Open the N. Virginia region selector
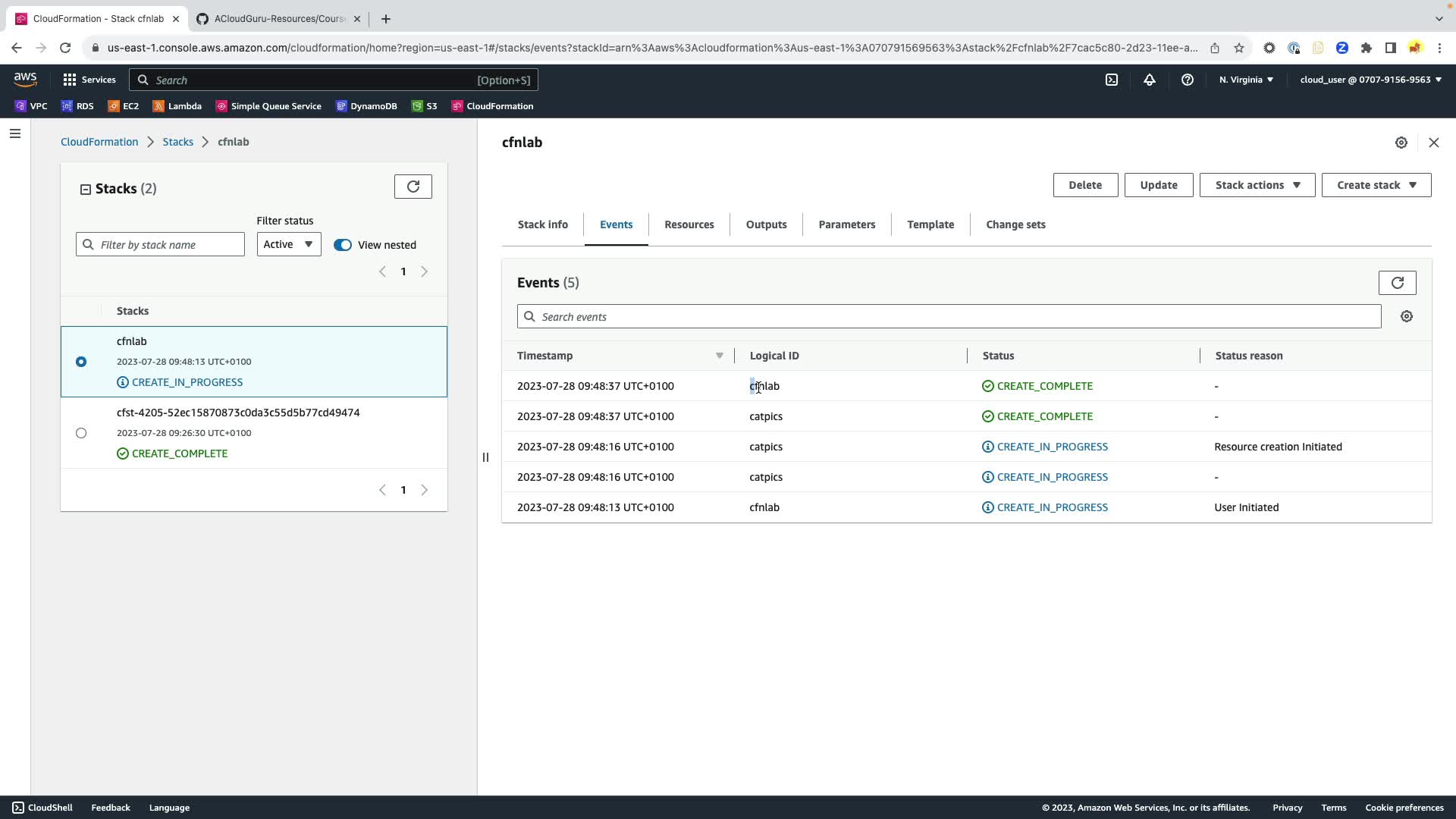Screen dimensions: 1456x819 tap(1246, 80)
